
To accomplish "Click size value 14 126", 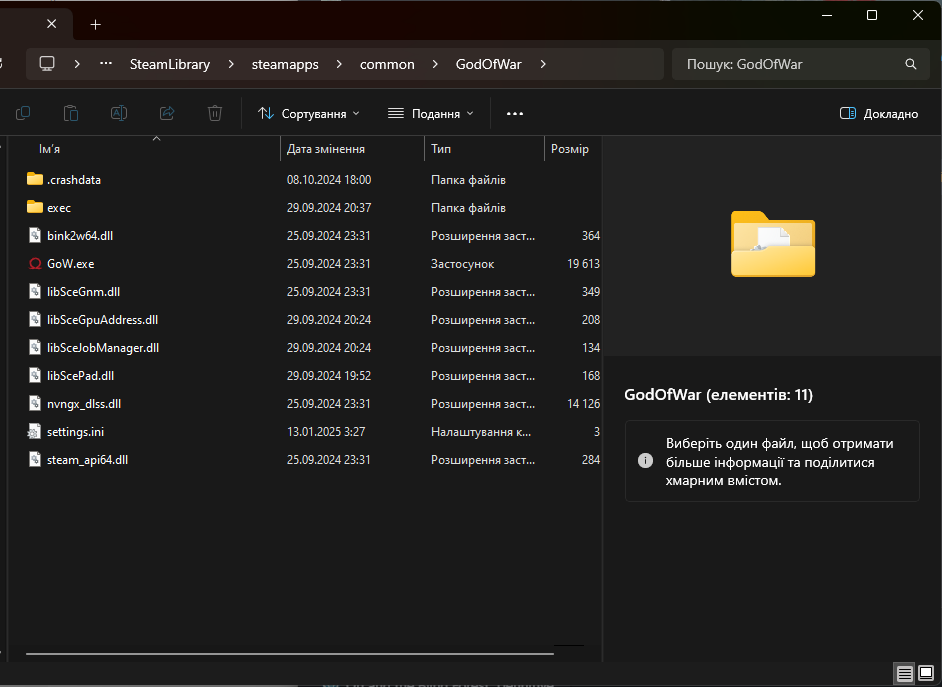I will 583,404.
